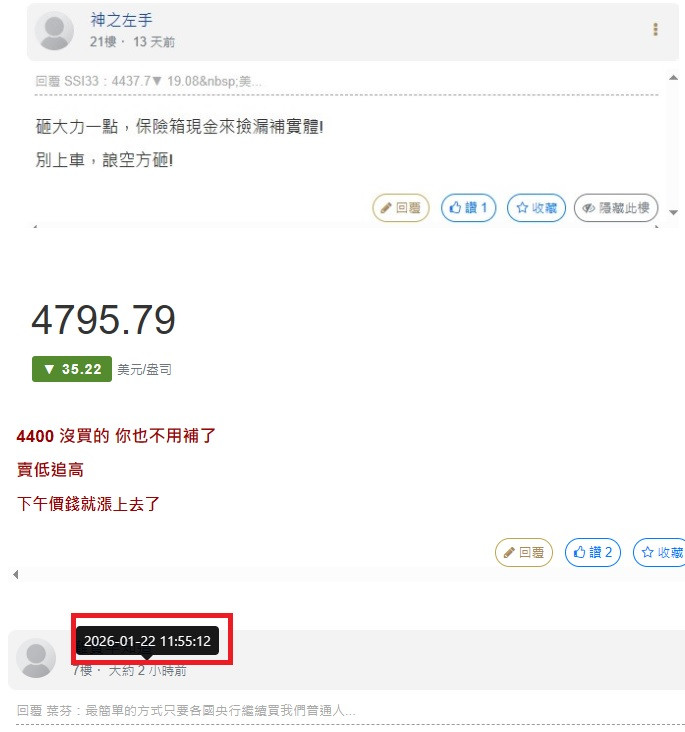Like the quoted post with 讚 1

[x=468, y=208]
